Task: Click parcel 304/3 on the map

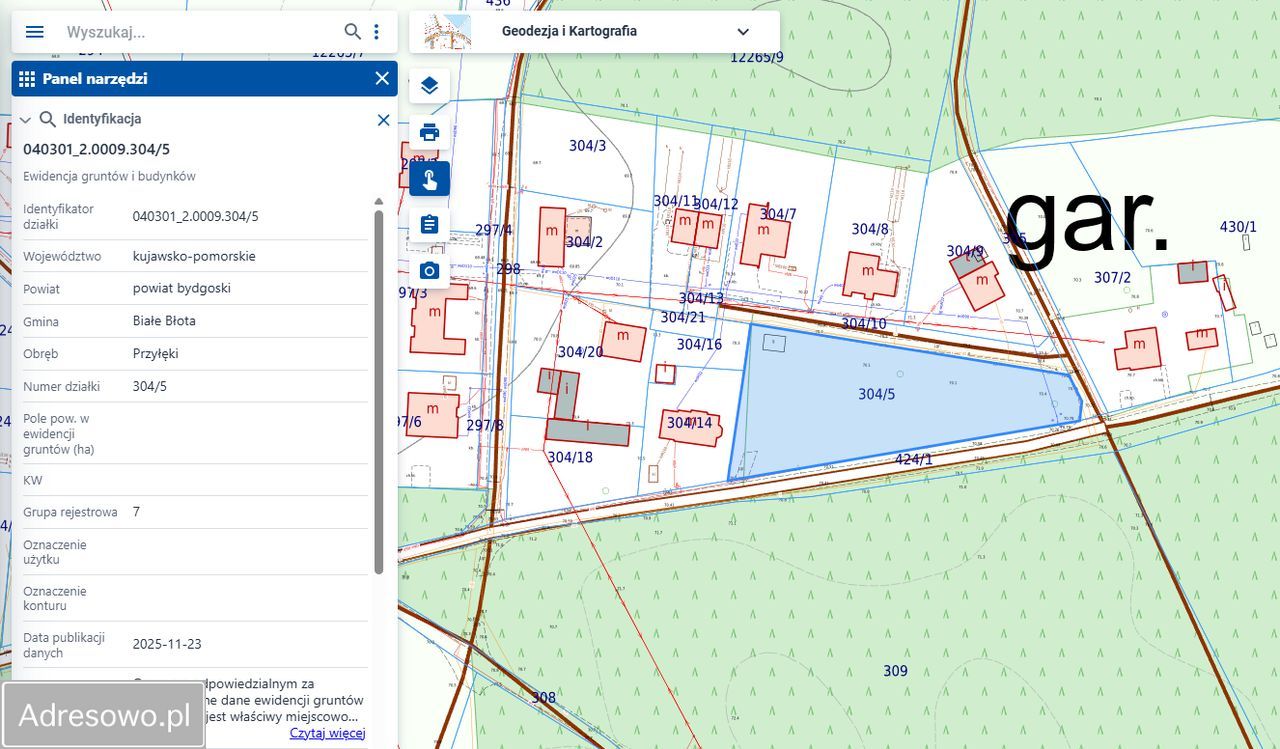Action: coord(587,146)
